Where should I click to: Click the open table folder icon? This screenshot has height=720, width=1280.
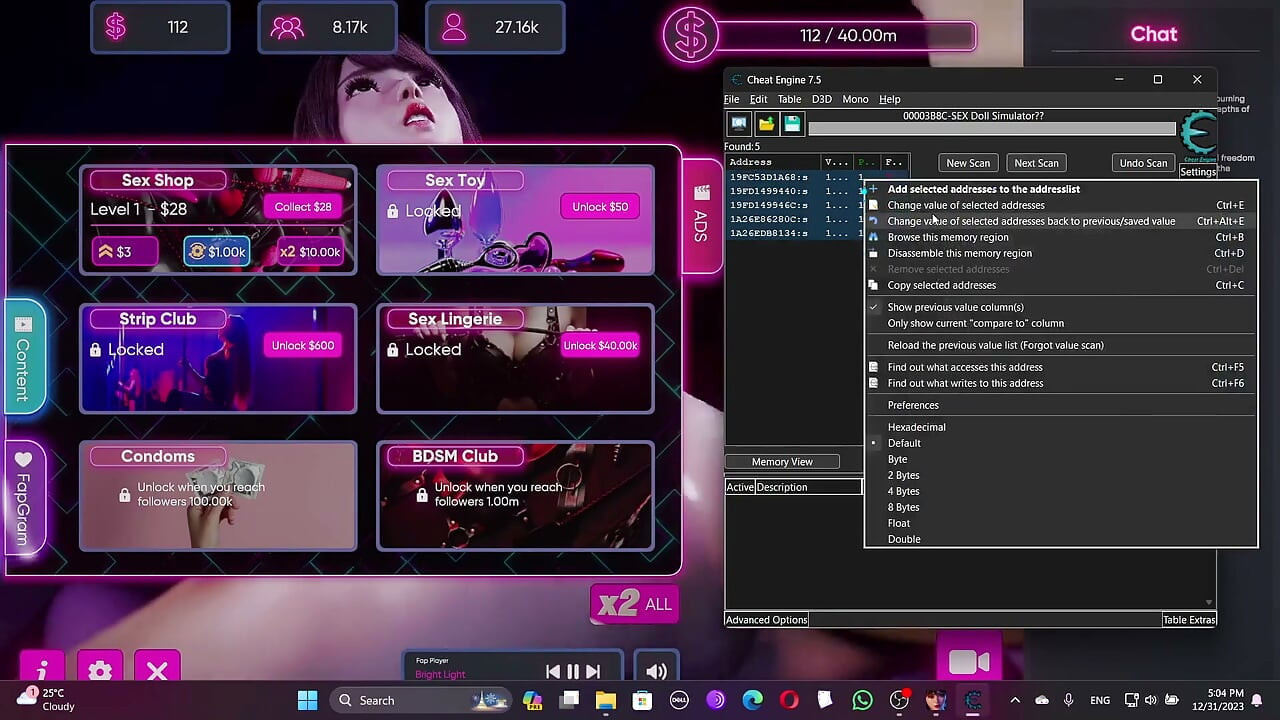[766, 124]
